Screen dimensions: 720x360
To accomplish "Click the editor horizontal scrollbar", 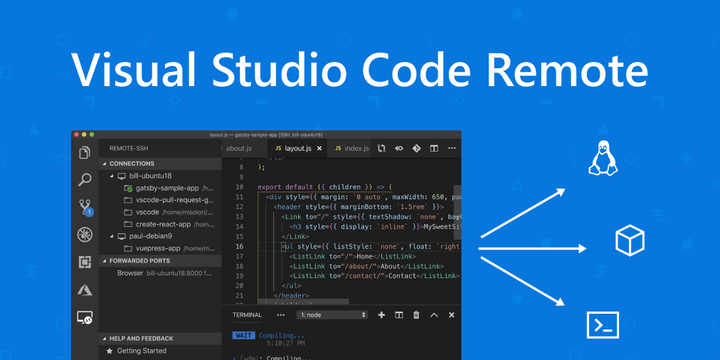I will pyautogui.click(x=303, y=302).
